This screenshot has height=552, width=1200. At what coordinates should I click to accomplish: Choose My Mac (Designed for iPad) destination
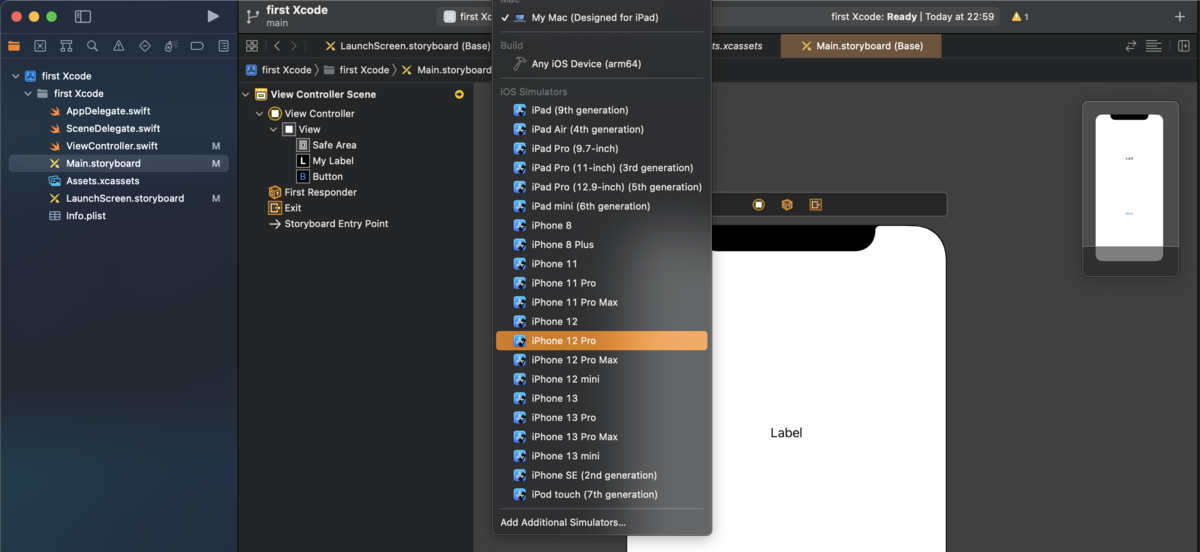point(602,18)
